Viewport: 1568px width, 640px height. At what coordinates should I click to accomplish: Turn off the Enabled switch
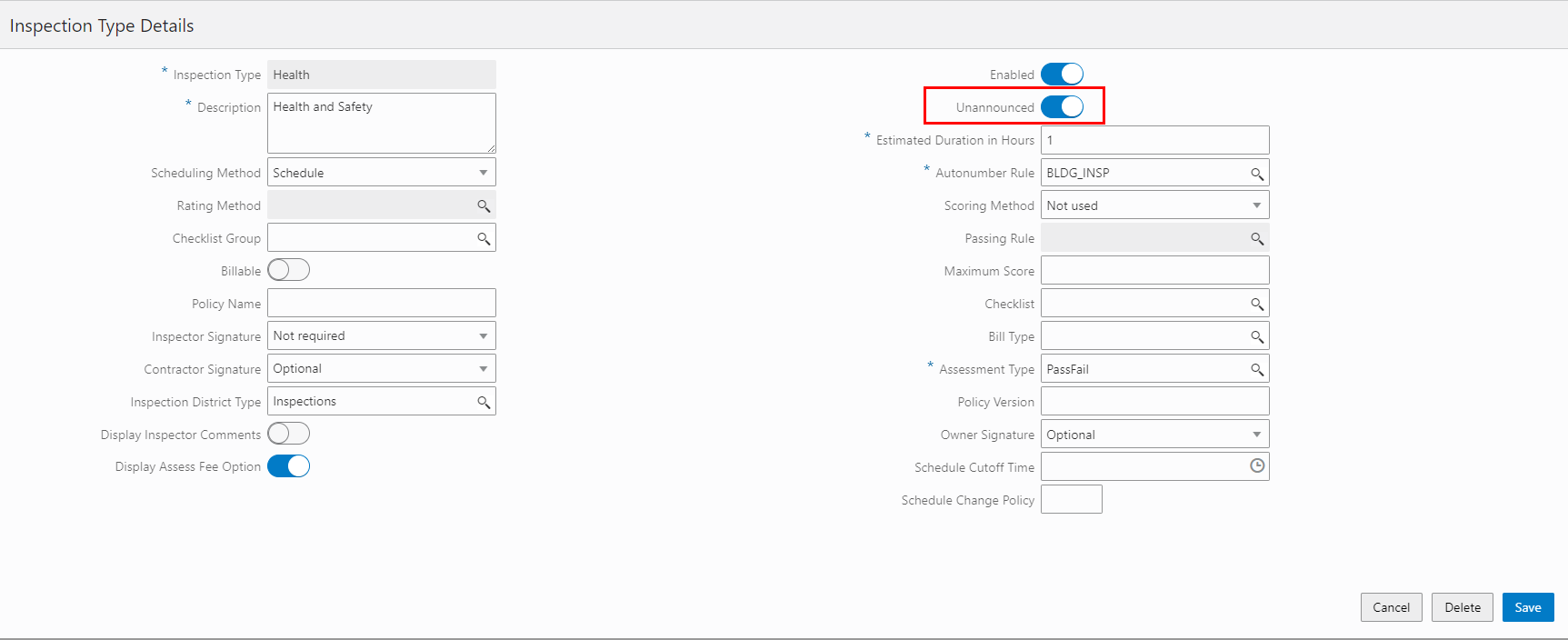click(1062, 74)
